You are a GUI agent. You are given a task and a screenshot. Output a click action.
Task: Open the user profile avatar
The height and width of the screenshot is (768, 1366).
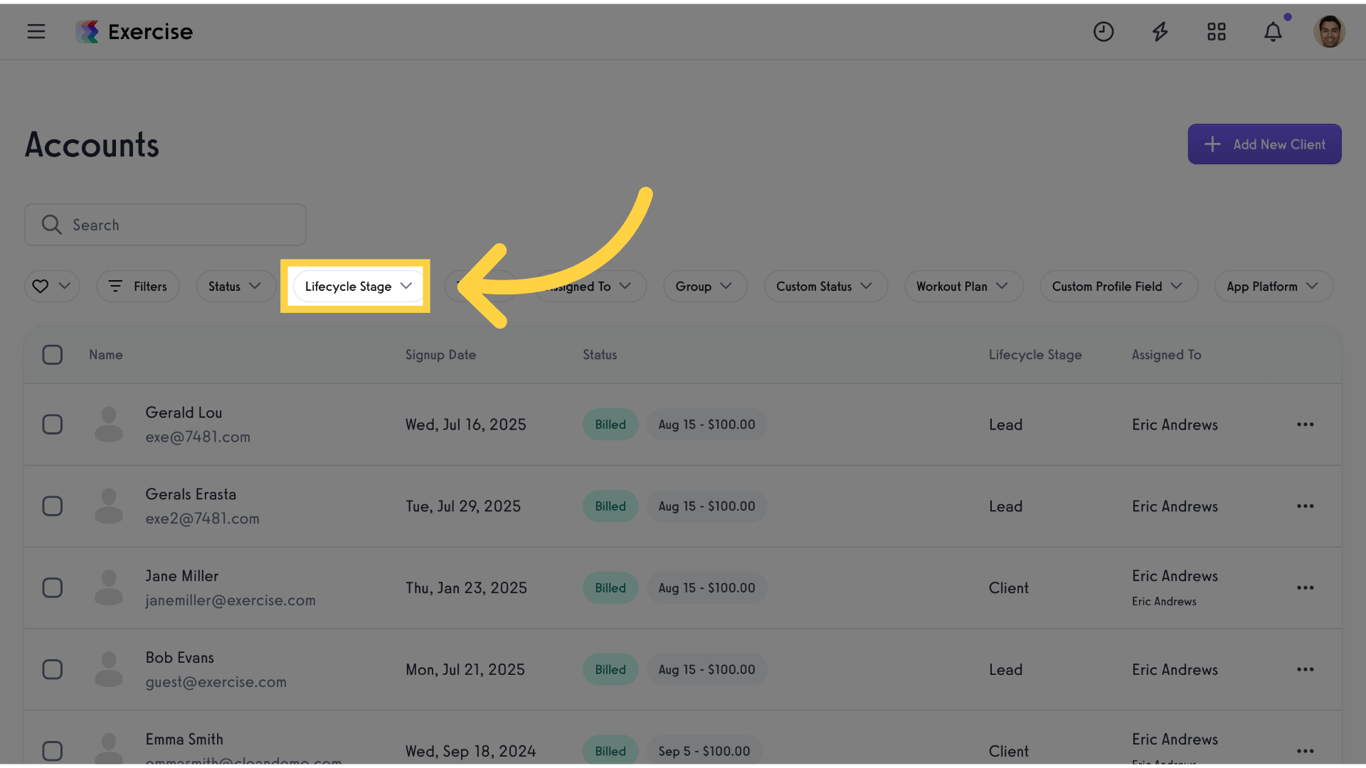pyautogui.click(x=1329, y=32)
